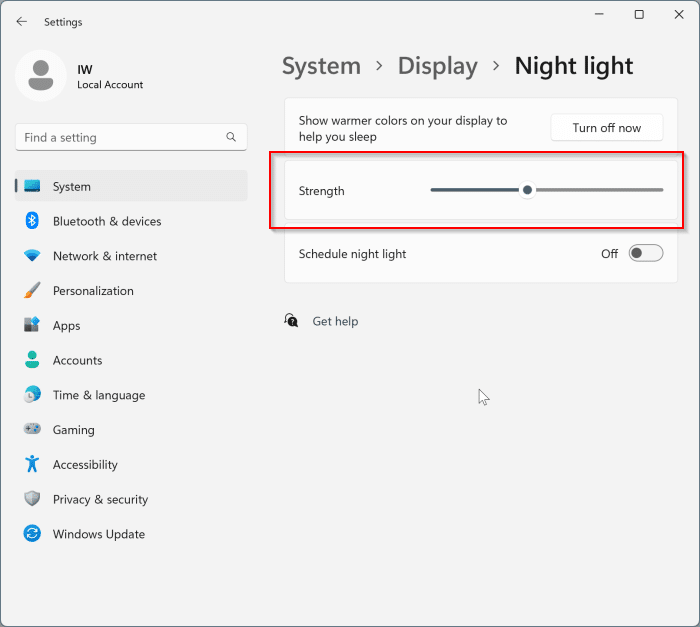Image resolution: width=700 pixels, height=627 pixels.
Task: Open Bluetooth & devices settings label
Action: 107,222
